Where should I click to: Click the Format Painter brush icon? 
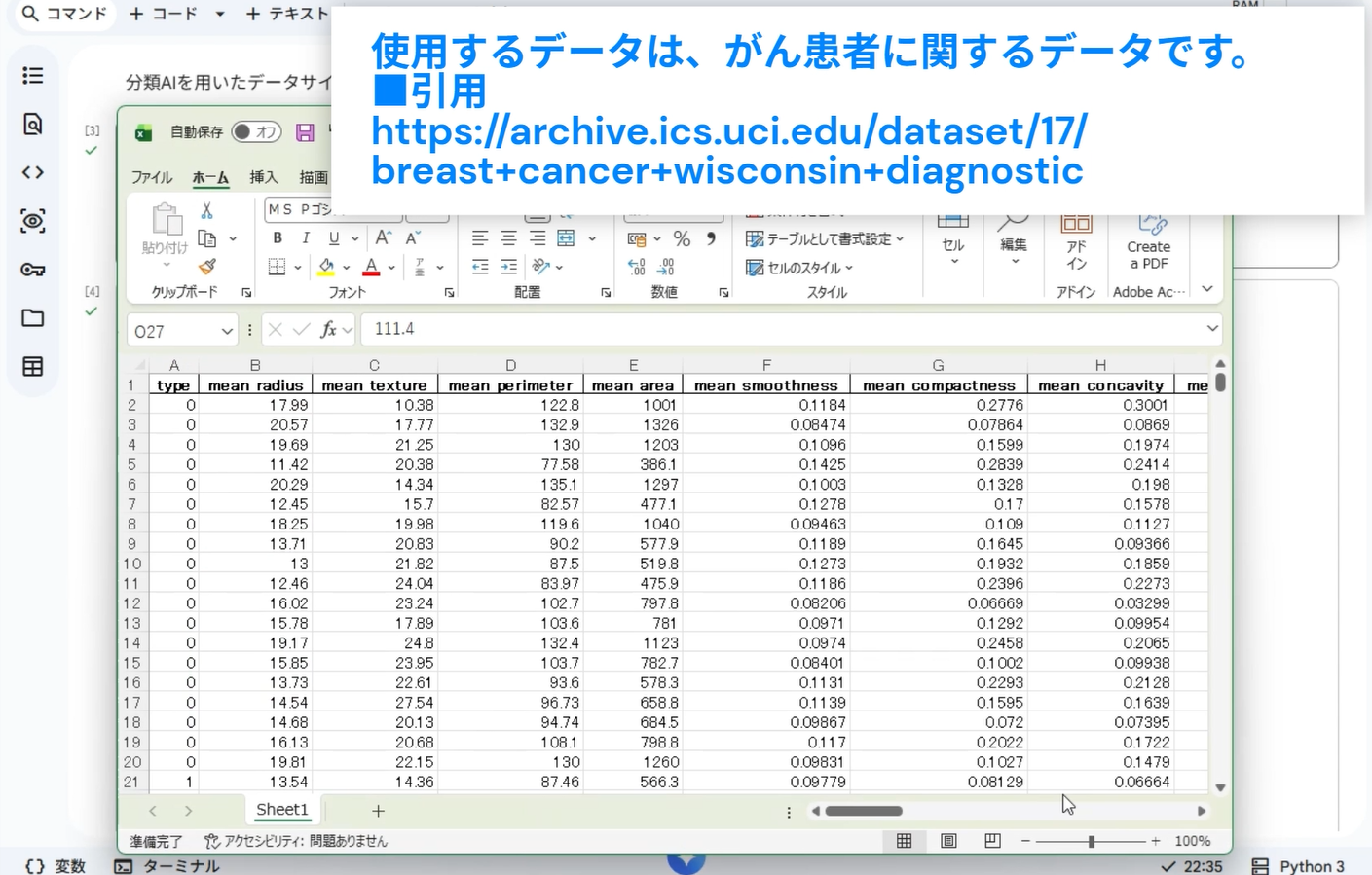coord(206,267)
